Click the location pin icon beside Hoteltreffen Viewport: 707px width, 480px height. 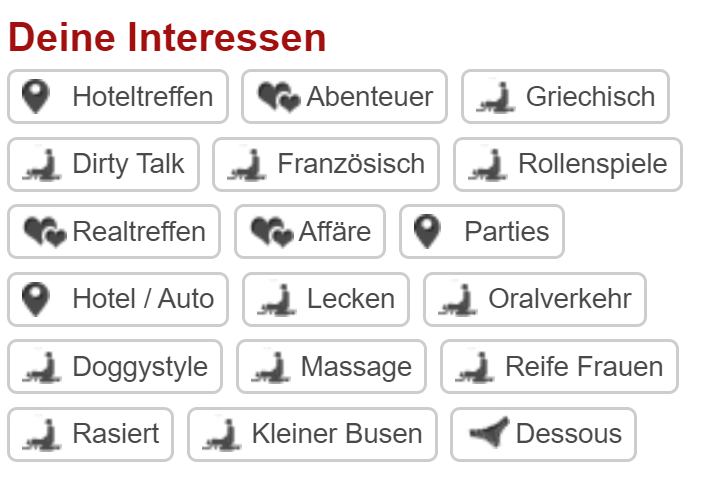click(36, 97)
